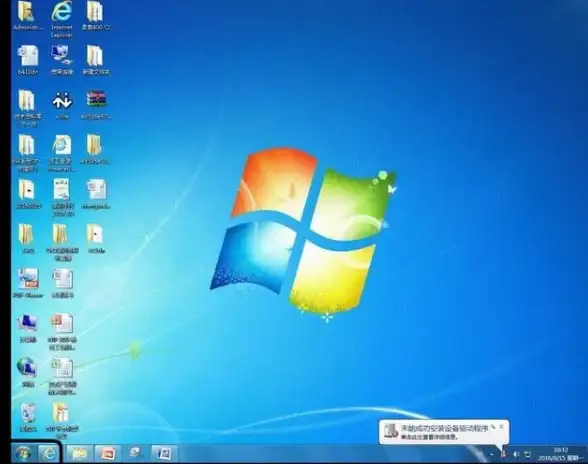The height and width of the screenshot is (464, 588).
Task: Click the device installation tray icon
Action: click(x=504, y=454)
